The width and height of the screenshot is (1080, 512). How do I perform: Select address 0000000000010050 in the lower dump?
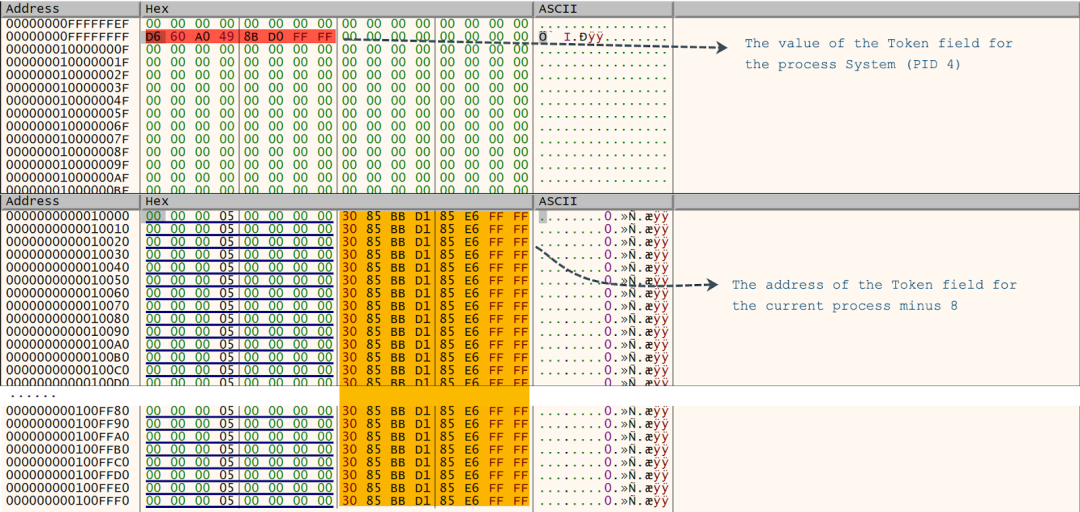(x=68, y=280)
